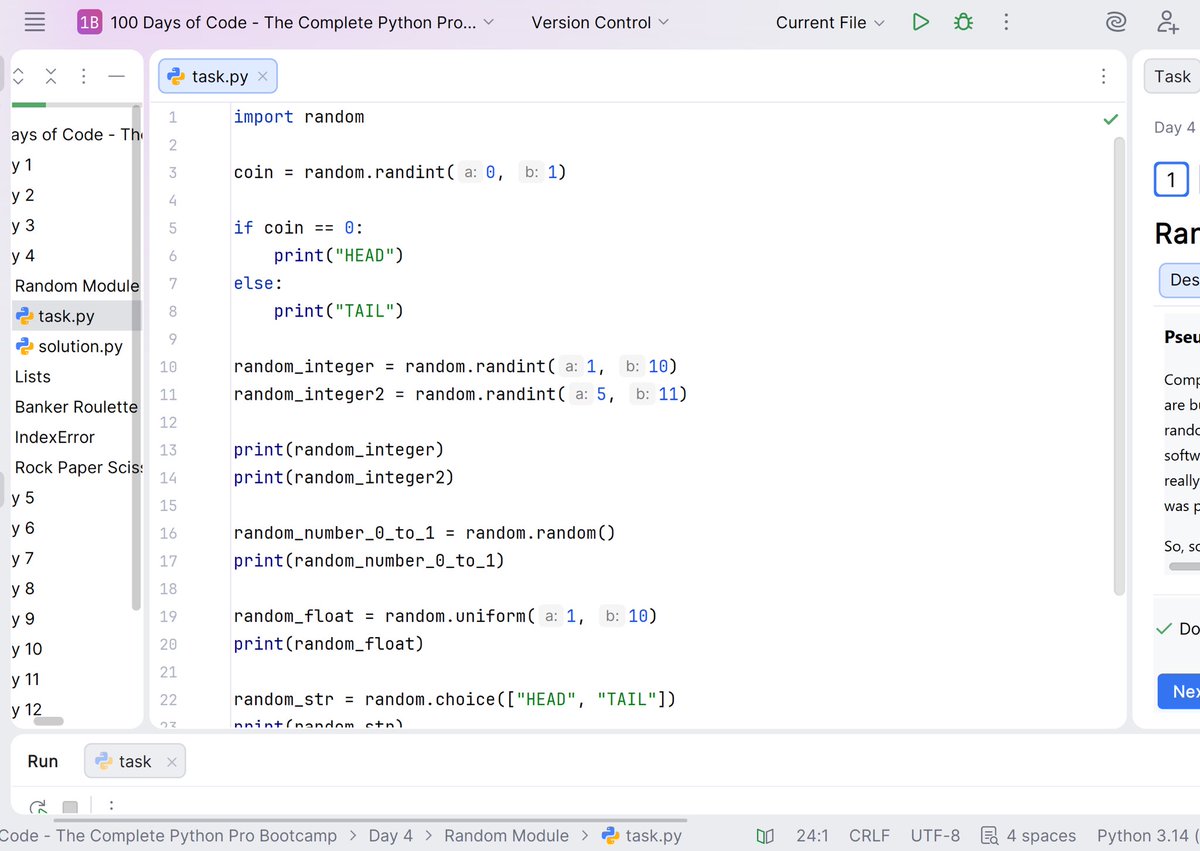
Task: Run the current file with green play icon
Action: tap(921, 22)
